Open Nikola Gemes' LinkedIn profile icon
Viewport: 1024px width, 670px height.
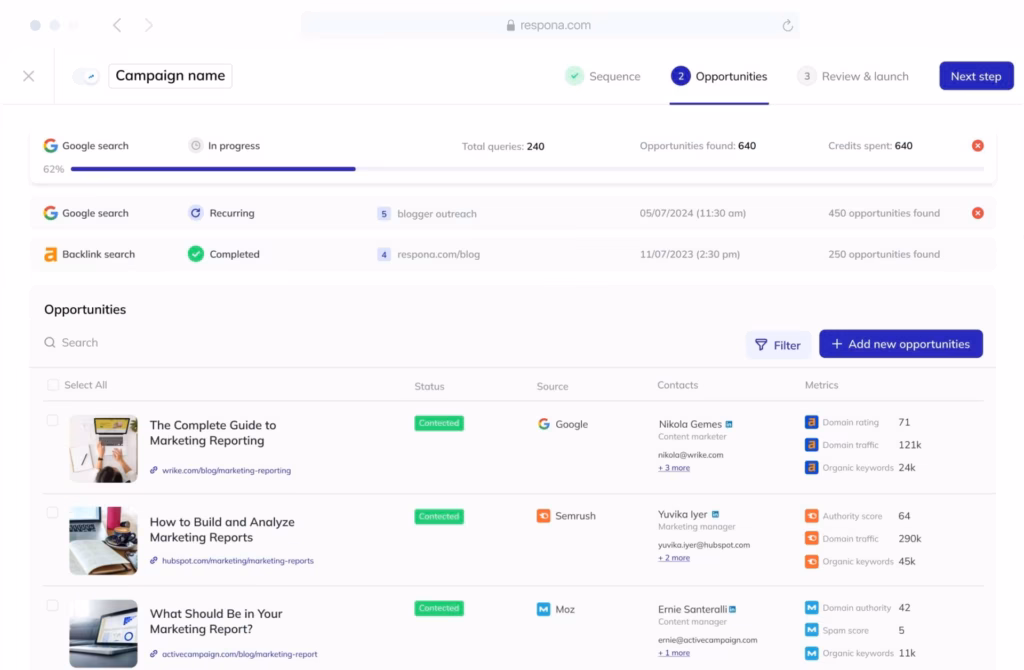tap(729, 422)
